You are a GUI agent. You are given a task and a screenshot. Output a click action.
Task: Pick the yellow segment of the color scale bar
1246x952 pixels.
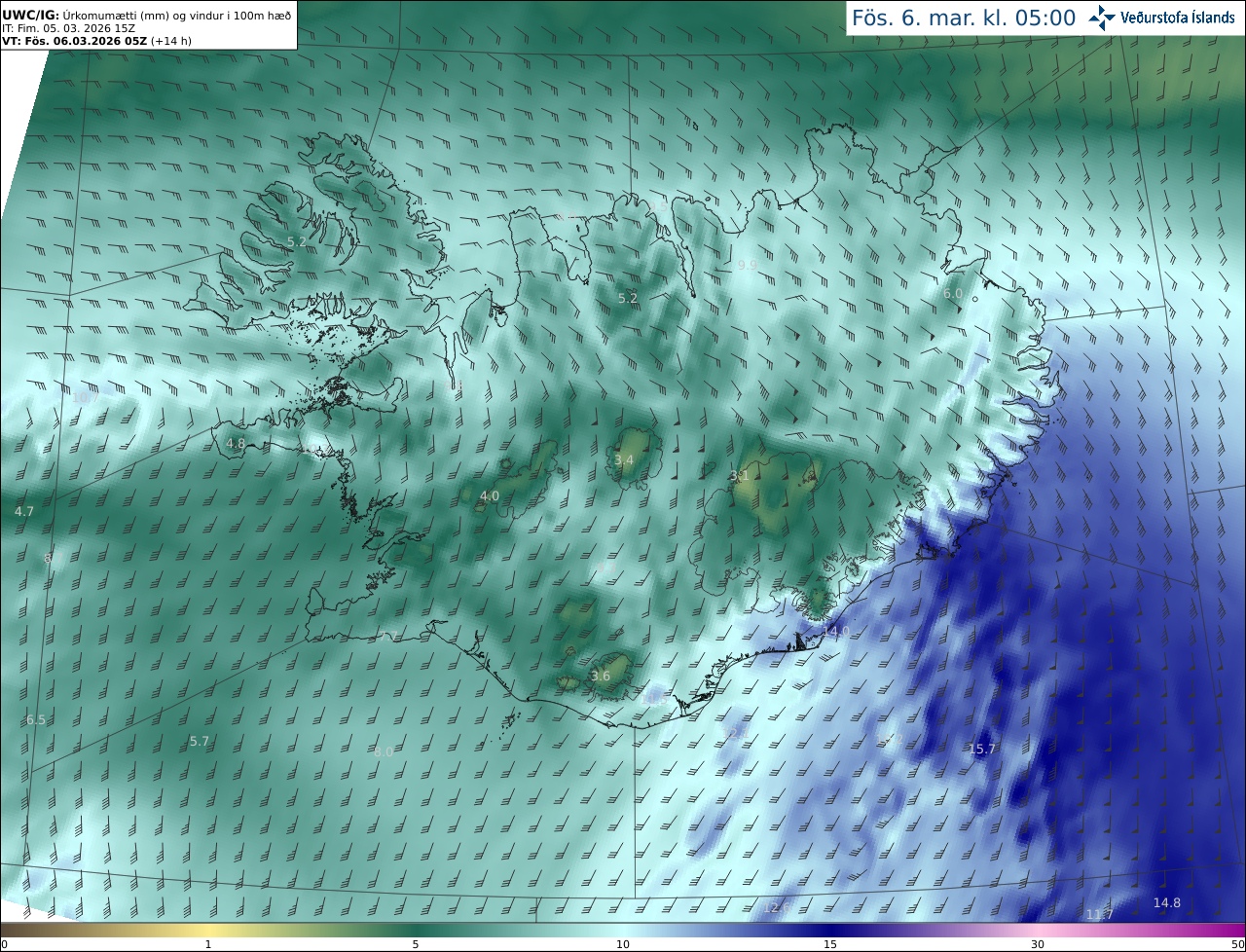(x=209, y=930)
